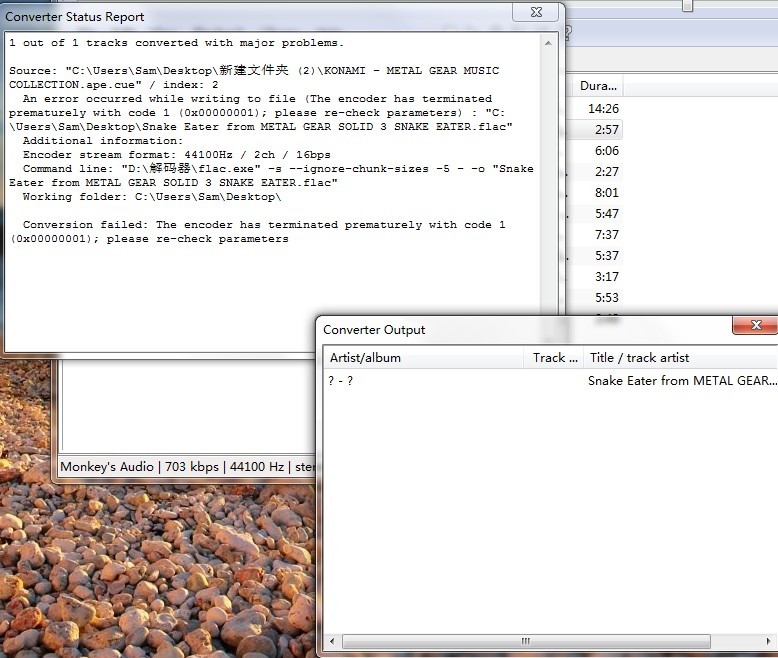778x658 pixels.
Task: Select the 2:57 duration track in playlist
Action: coord(607,130)
